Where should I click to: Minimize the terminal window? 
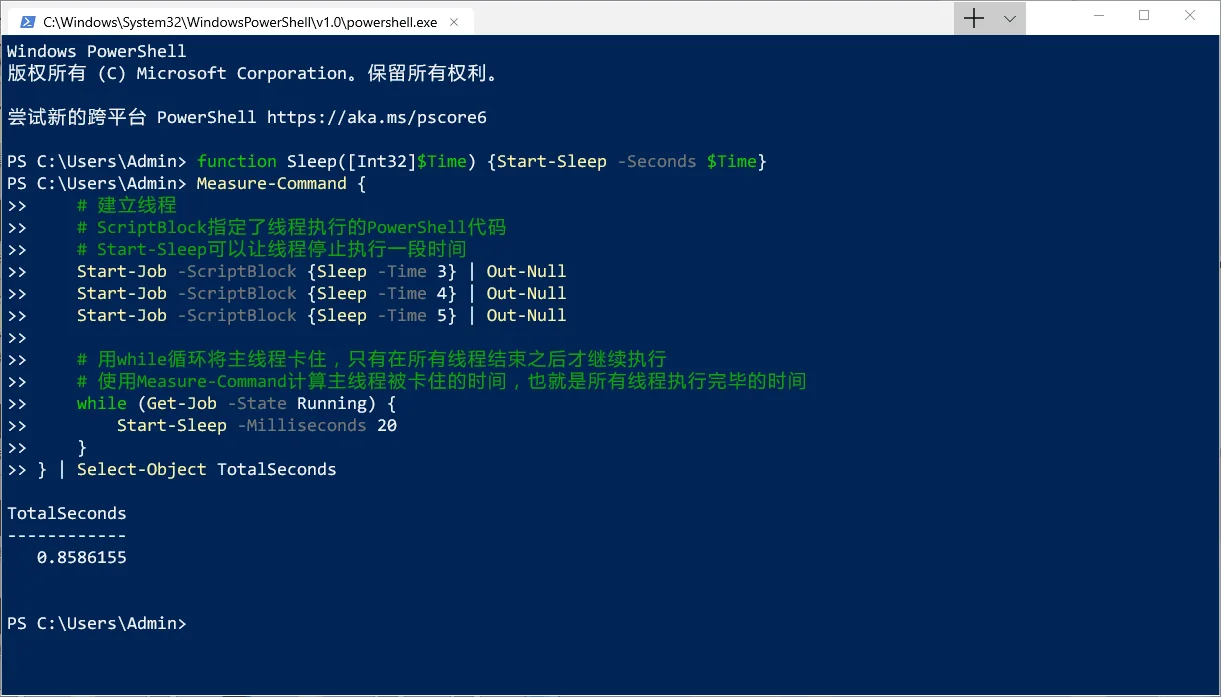point(1098,16)
